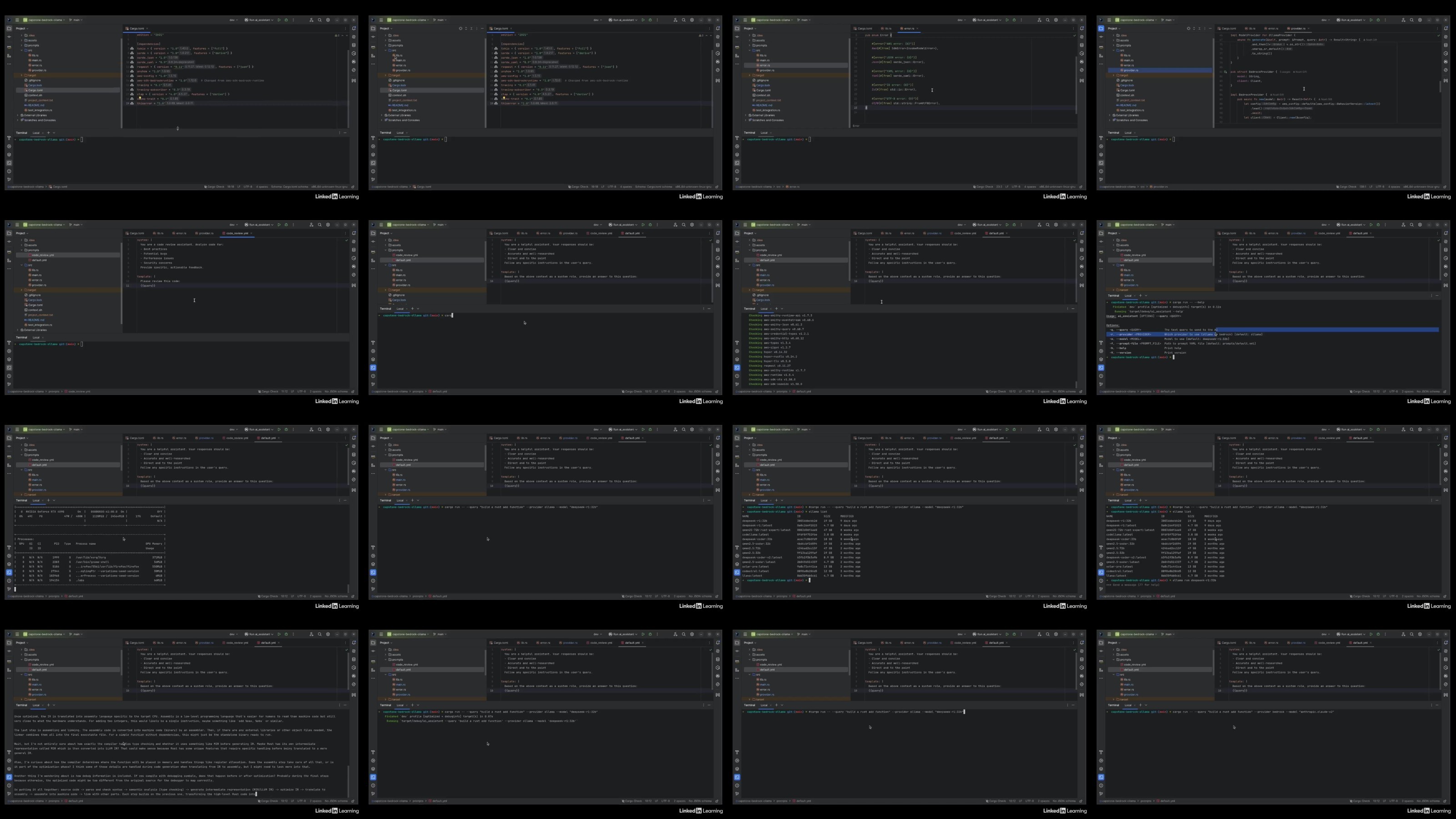Click '2 spaces' indent in nvidia-smi frame status bar

tap(315, 596)
